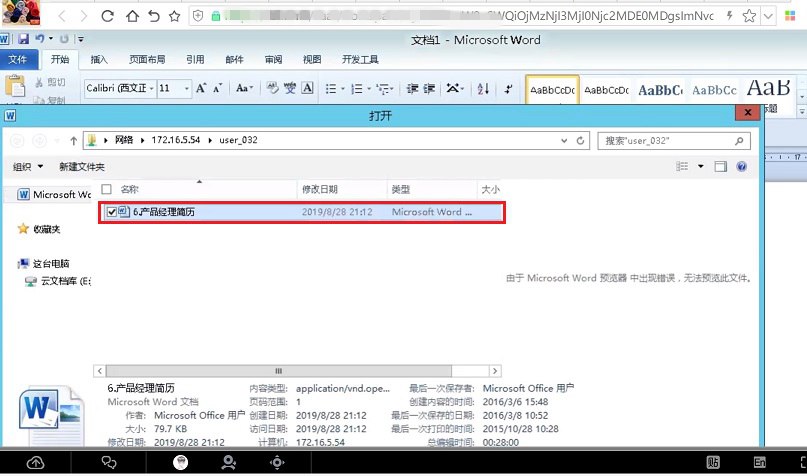Shrink font size with the small A icon
Viewport: 807px width, 476px height.
(x=218, y=89)
